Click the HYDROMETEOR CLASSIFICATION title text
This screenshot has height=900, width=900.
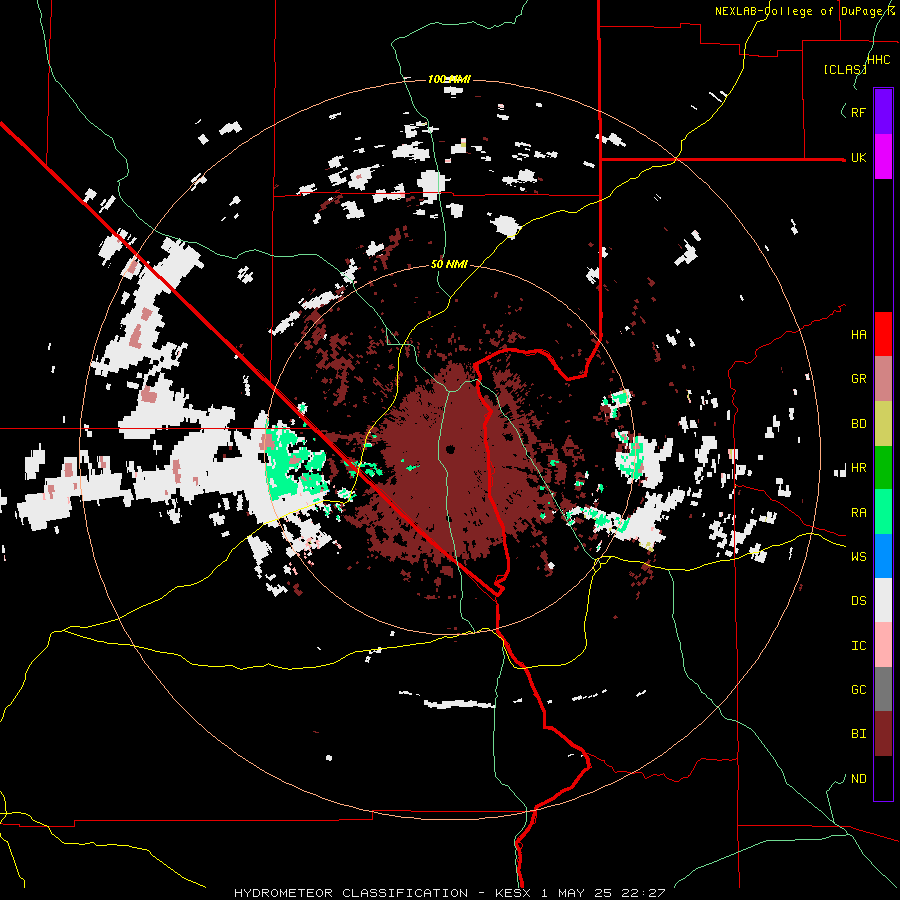pyautogui.click(x=351, y=893)
